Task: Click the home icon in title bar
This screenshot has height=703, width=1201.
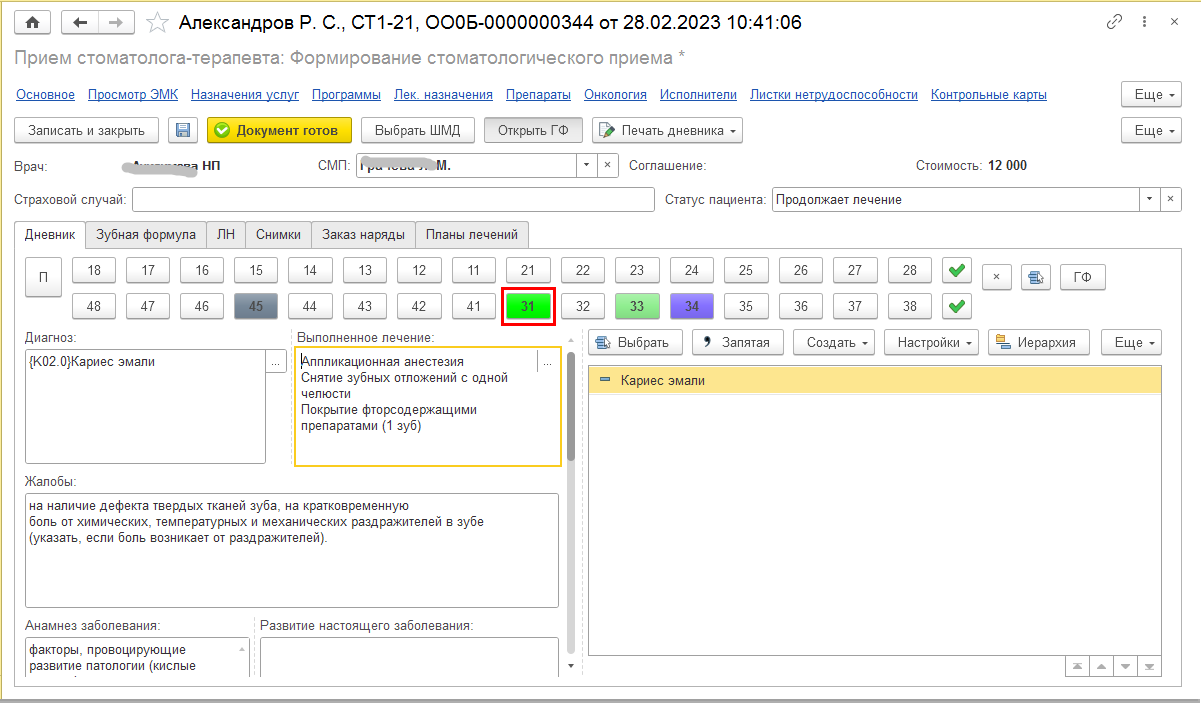Action: pos(34,22)
